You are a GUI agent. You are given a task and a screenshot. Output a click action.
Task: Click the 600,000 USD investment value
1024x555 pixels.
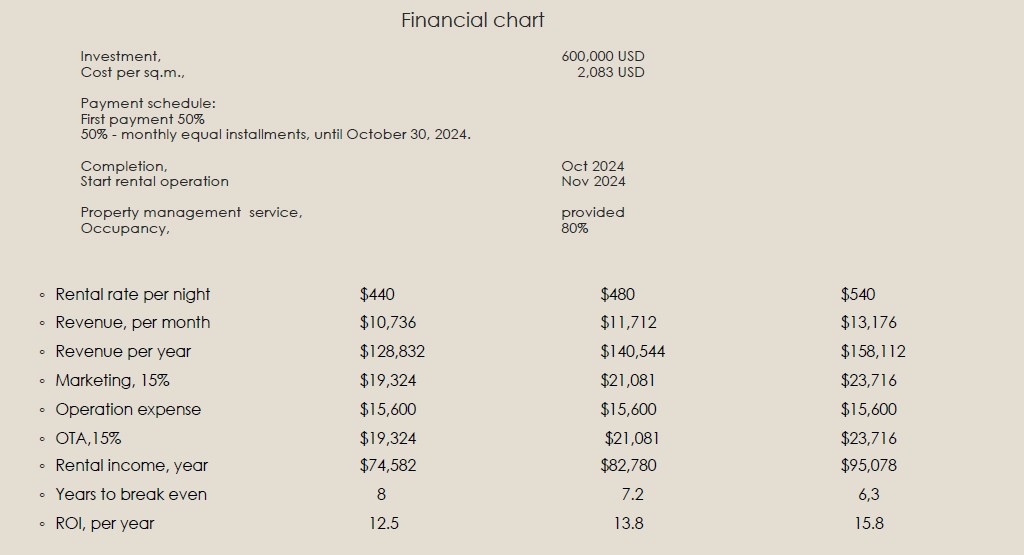603,57
